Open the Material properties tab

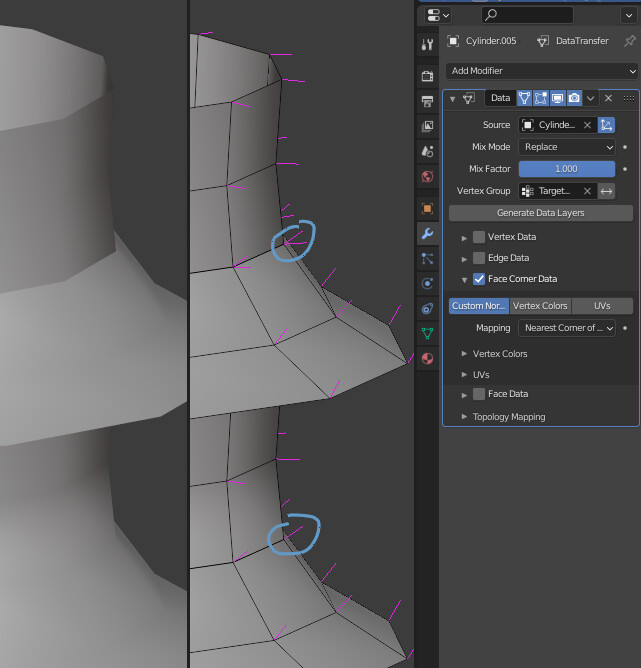[427, 359]
